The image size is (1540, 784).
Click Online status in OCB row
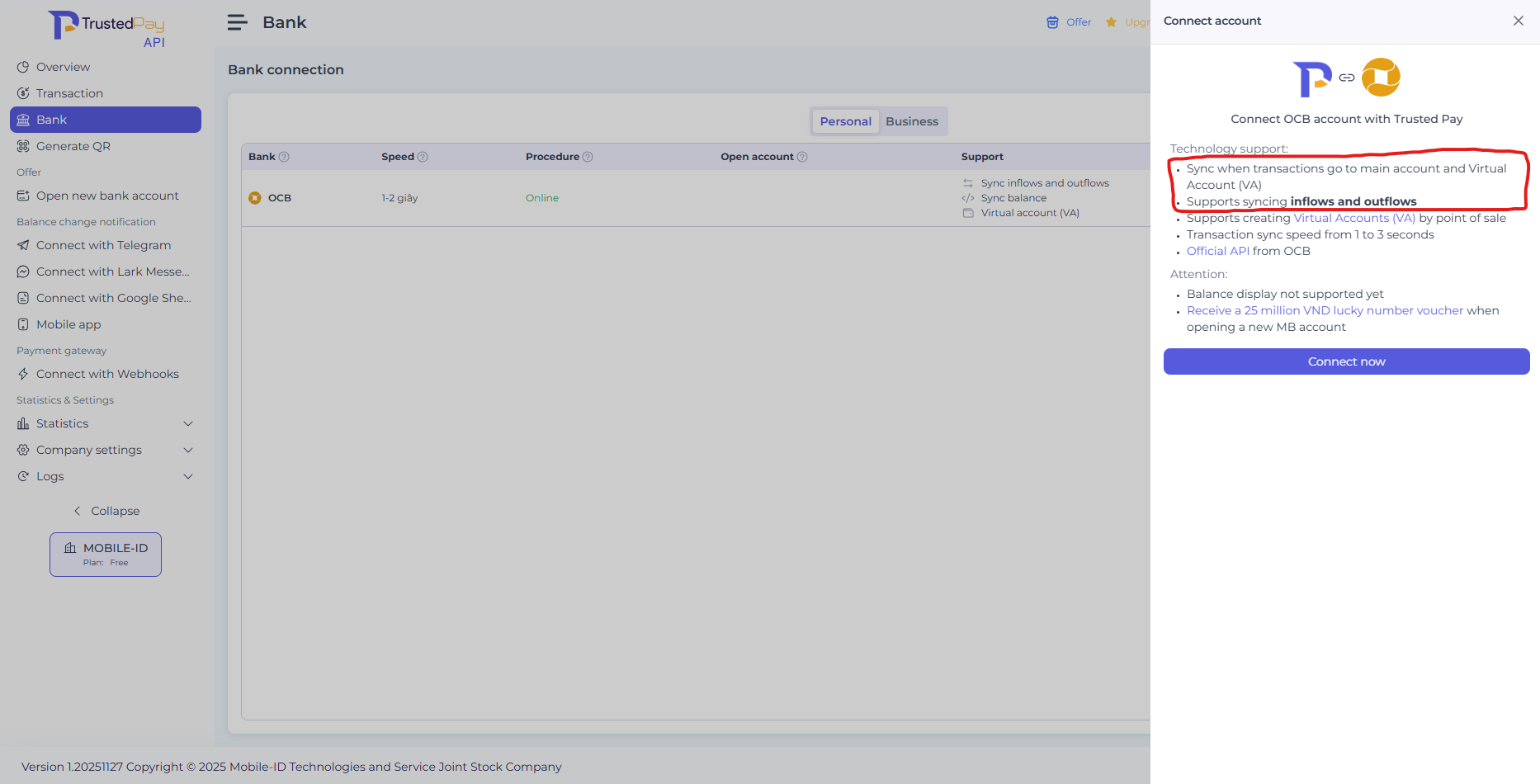pos(542,198)
